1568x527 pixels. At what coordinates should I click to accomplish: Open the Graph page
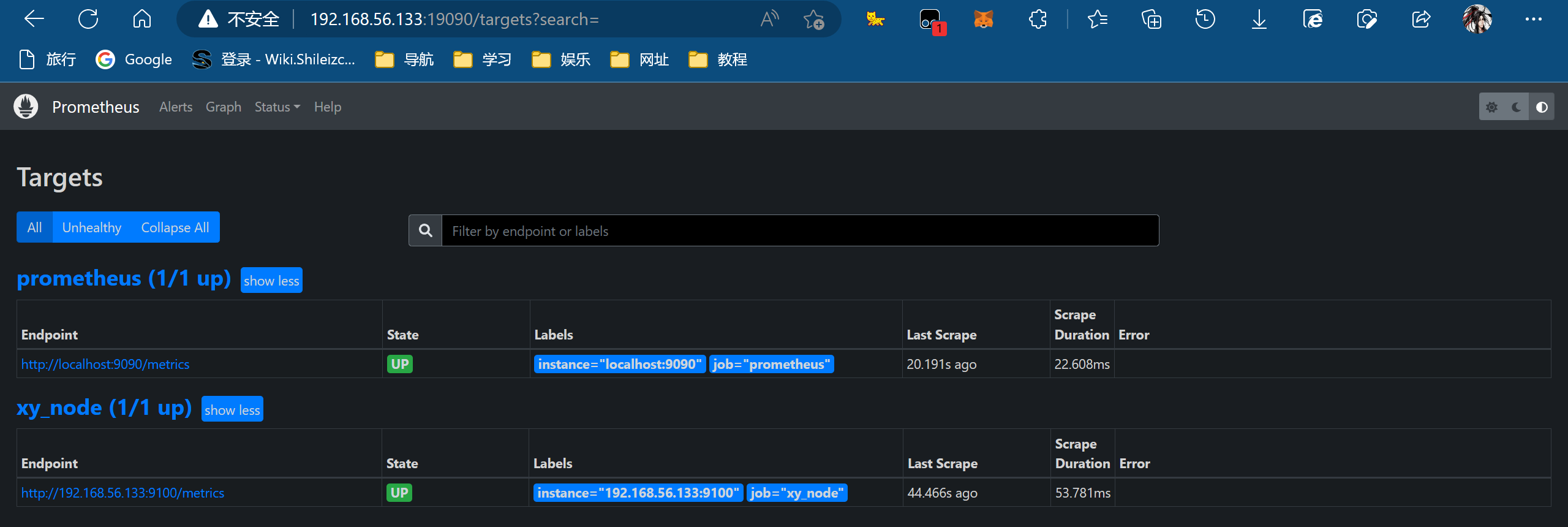click(224, 107)
